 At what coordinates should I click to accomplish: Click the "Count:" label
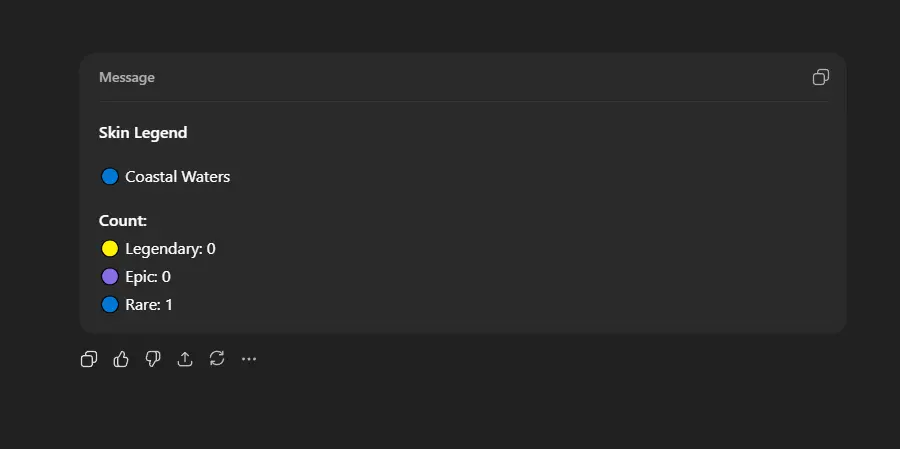pyautogui.click(x=123, y=221)
